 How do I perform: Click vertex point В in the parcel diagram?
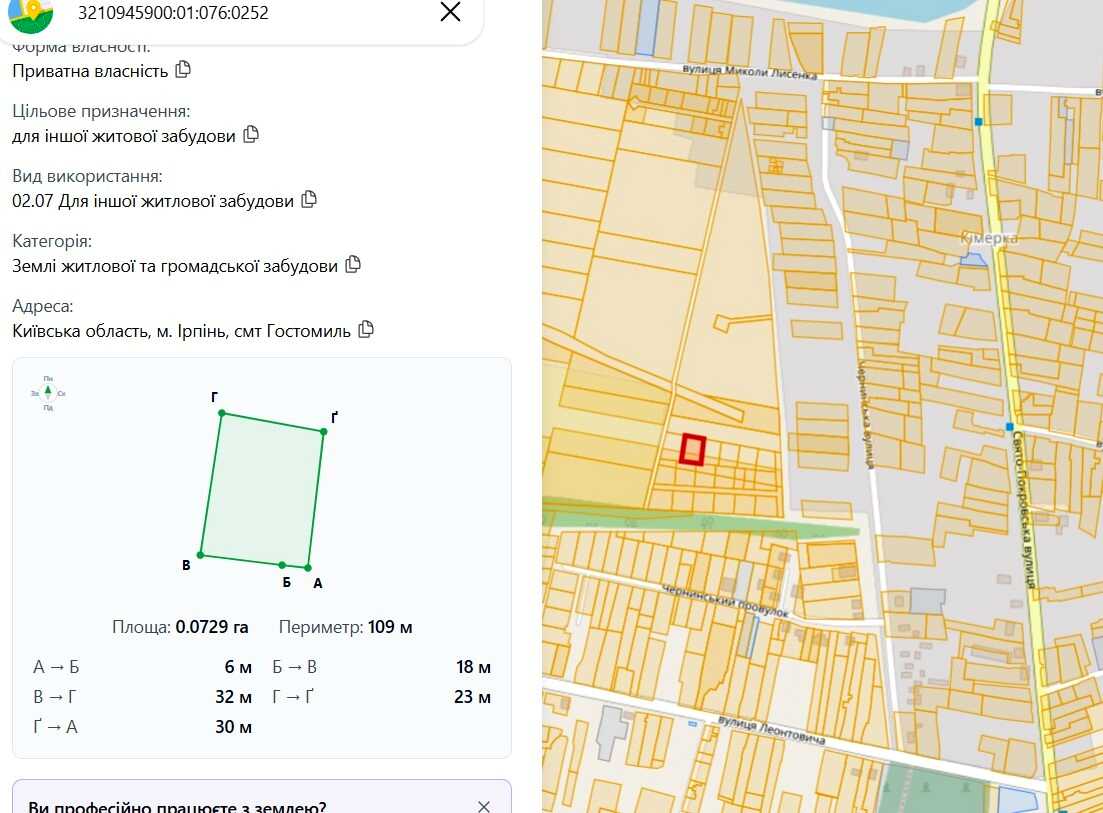click(x=200, y=555)
